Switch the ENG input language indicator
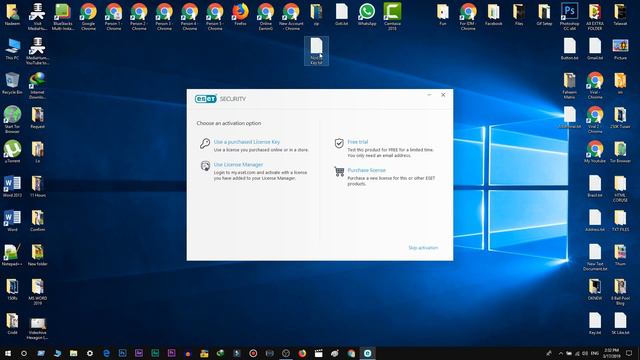 [595, 353]
